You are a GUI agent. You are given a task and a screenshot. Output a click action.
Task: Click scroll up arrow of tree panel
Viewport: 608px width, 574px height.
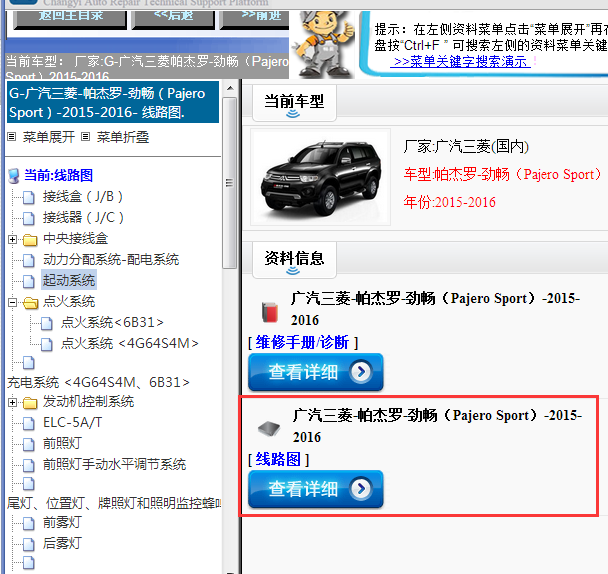coord(230,88)
